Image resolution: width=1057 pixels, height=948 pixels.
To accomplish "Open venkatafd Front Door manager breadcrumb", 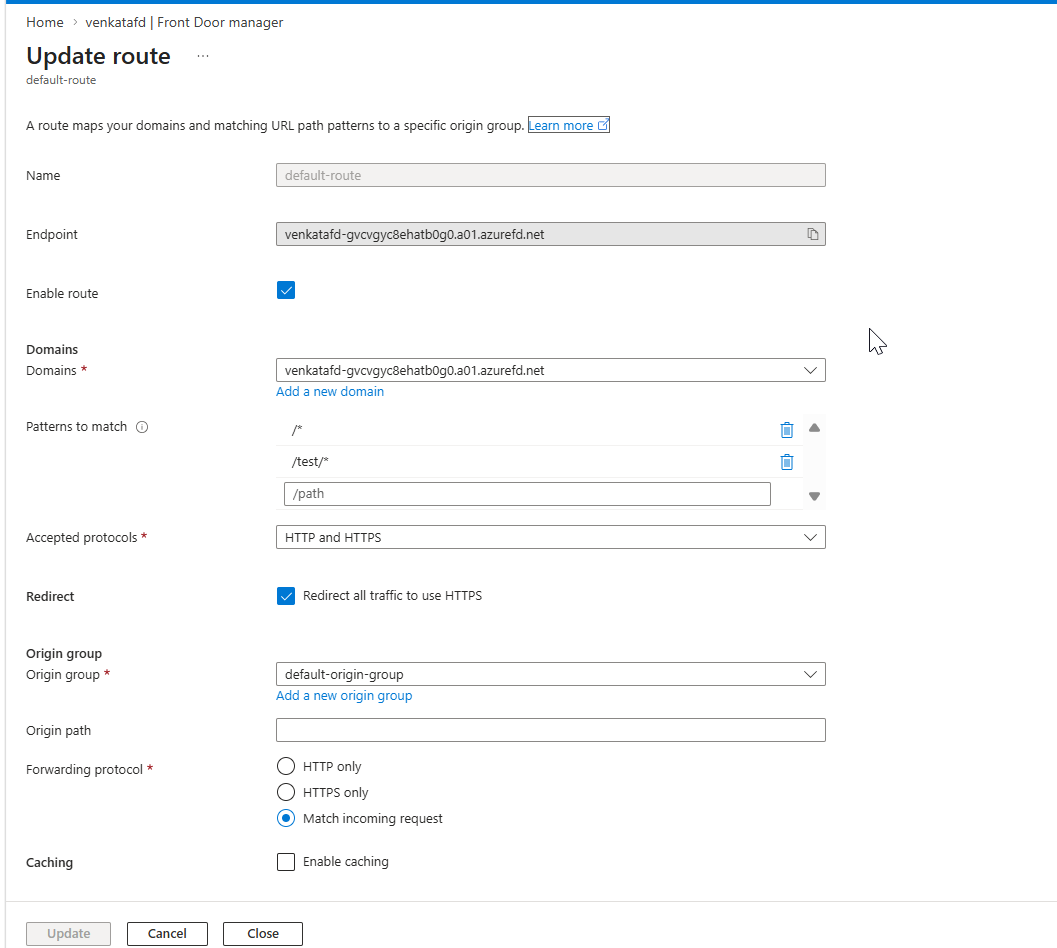I will (184, 22).
